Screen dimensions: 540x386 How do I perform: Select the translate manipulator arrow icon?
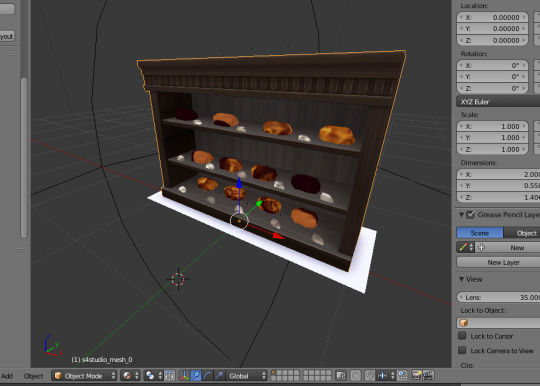pyautogui.click(x=196, y=376)
